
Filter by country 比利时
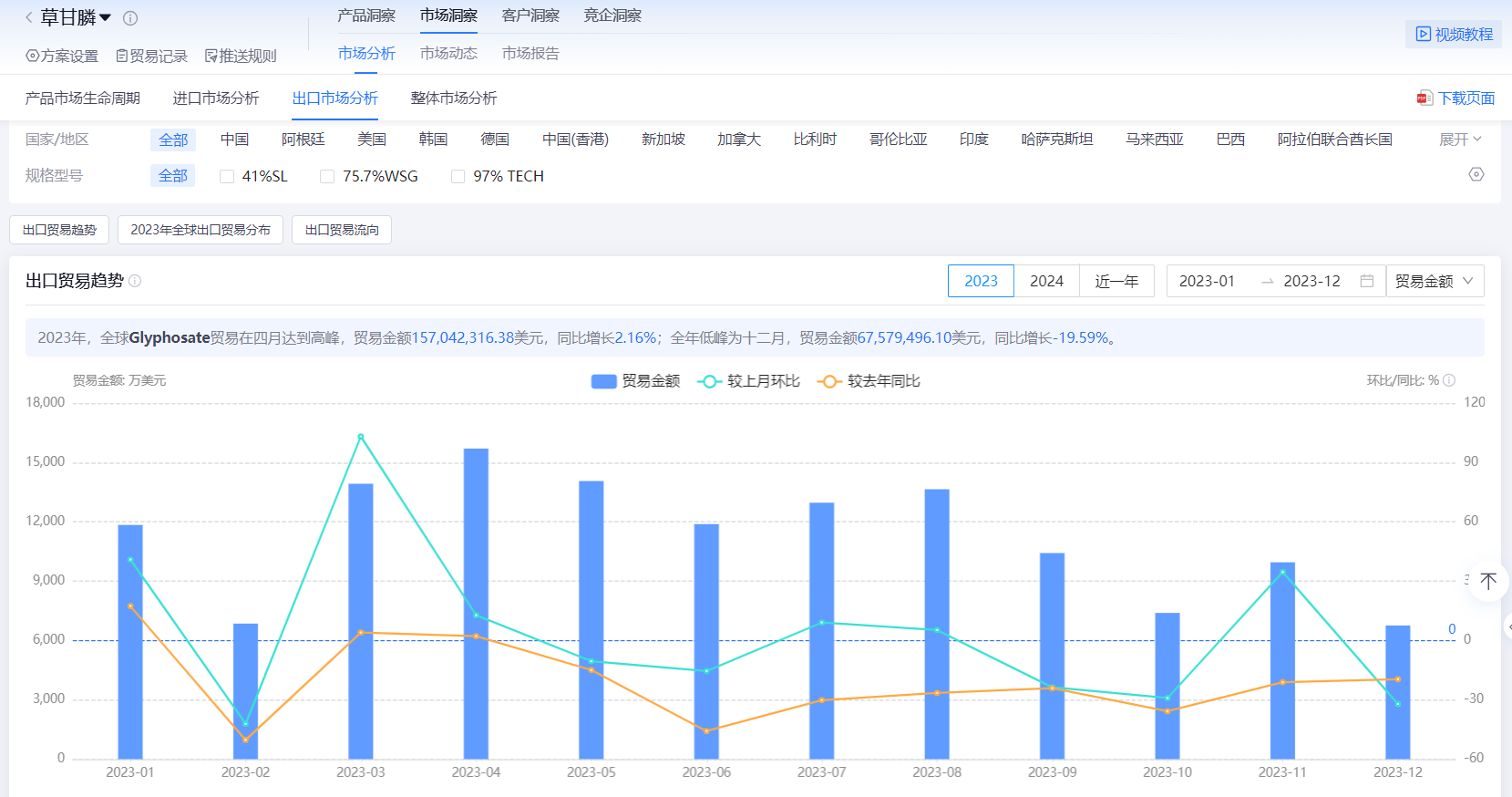tap(815, 140)
